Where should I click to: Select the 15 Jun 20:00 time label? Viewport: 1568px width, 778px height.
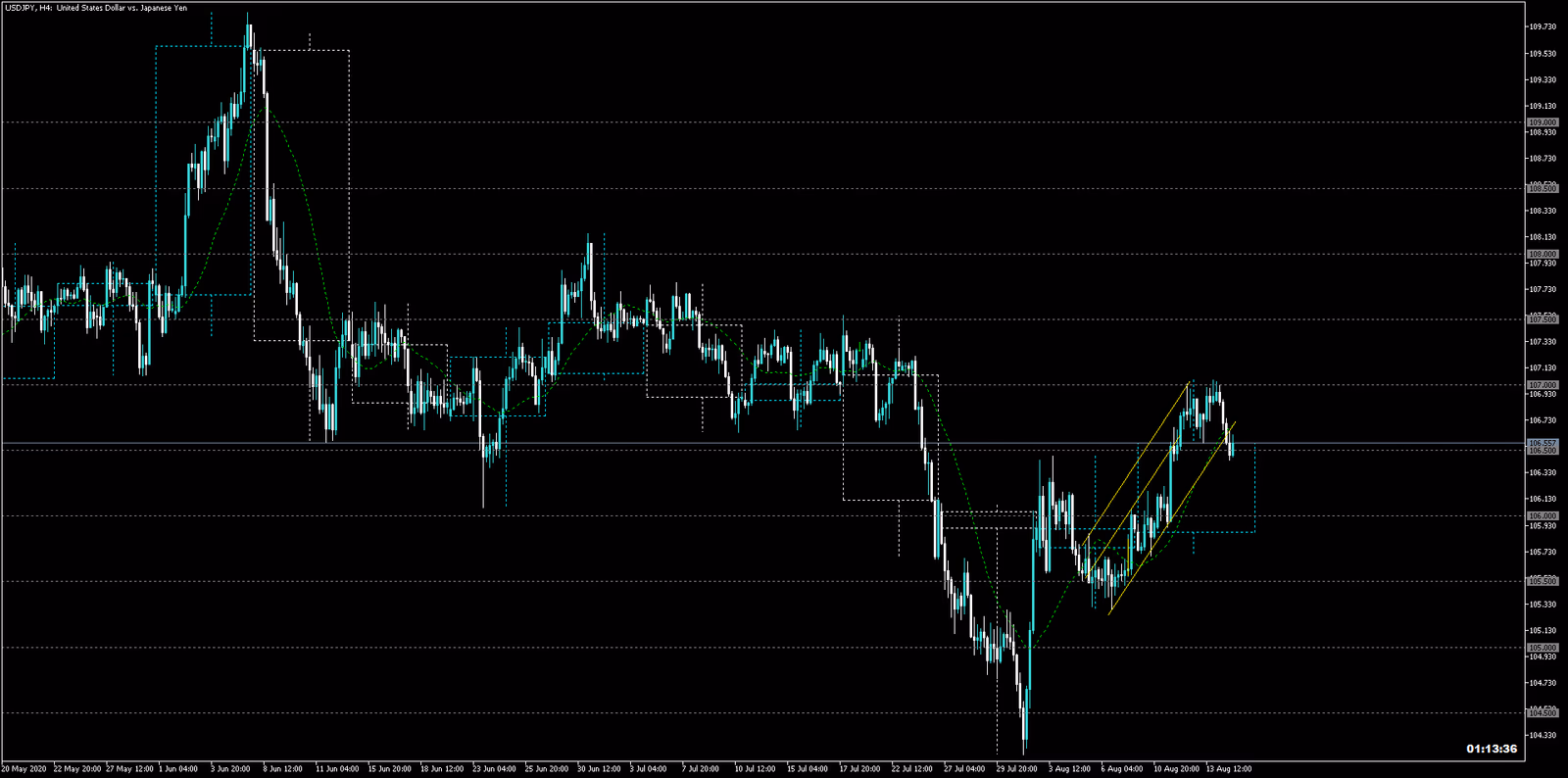[x=388, y=769]
